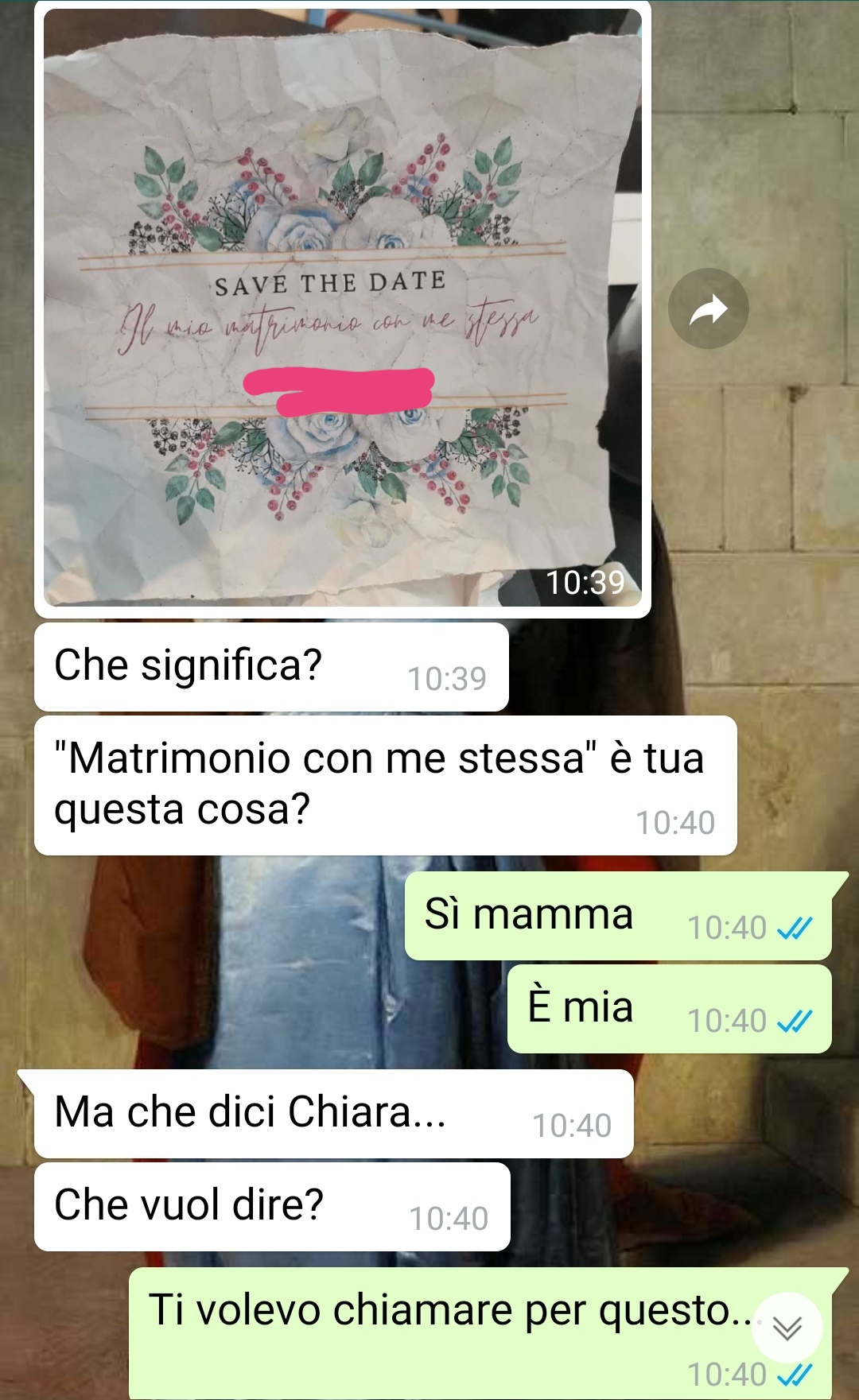
Task: Tap the "Che vuol dire?" message
Action: pyautogui.click(x=272, y=1207)
